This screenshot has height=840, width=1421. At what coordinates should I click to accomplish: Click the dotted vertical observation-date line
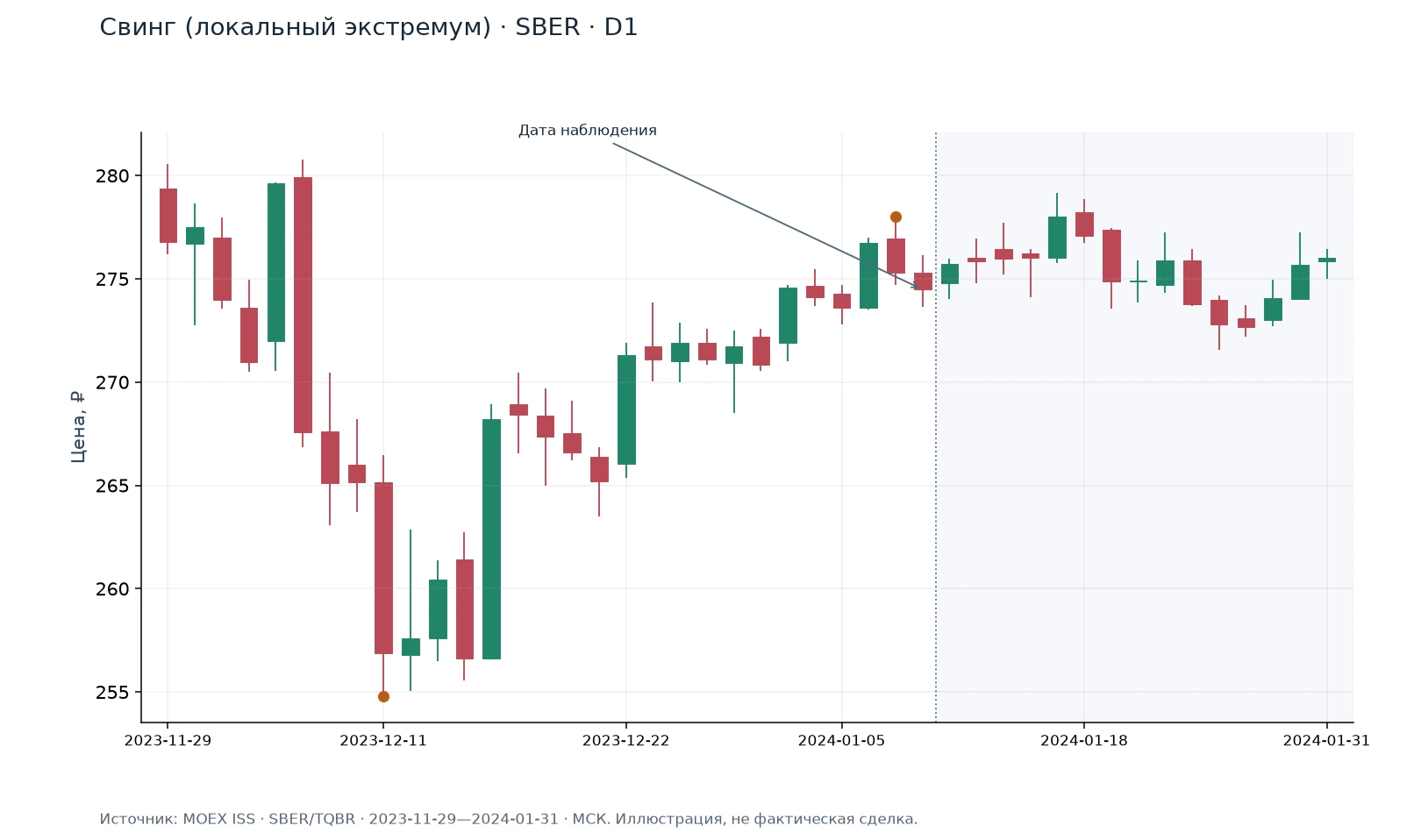click(936, 427)
